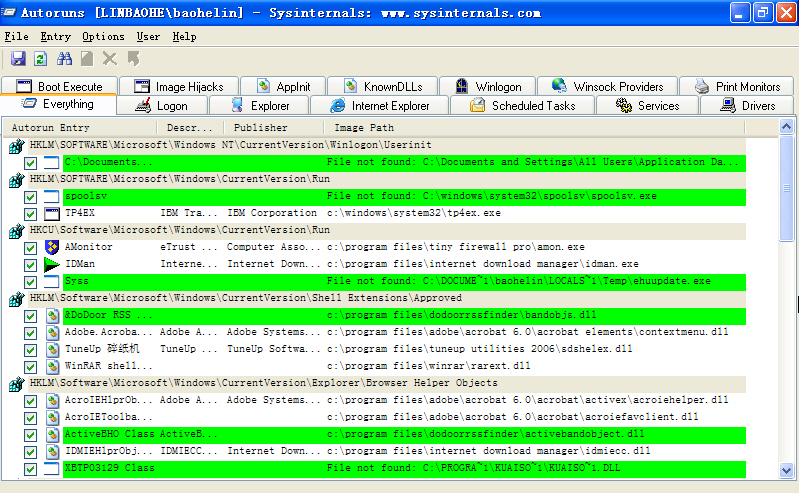Click the Find binoculars icon
The height and width of the screenshot is (493, 799).
click(64, 59)
